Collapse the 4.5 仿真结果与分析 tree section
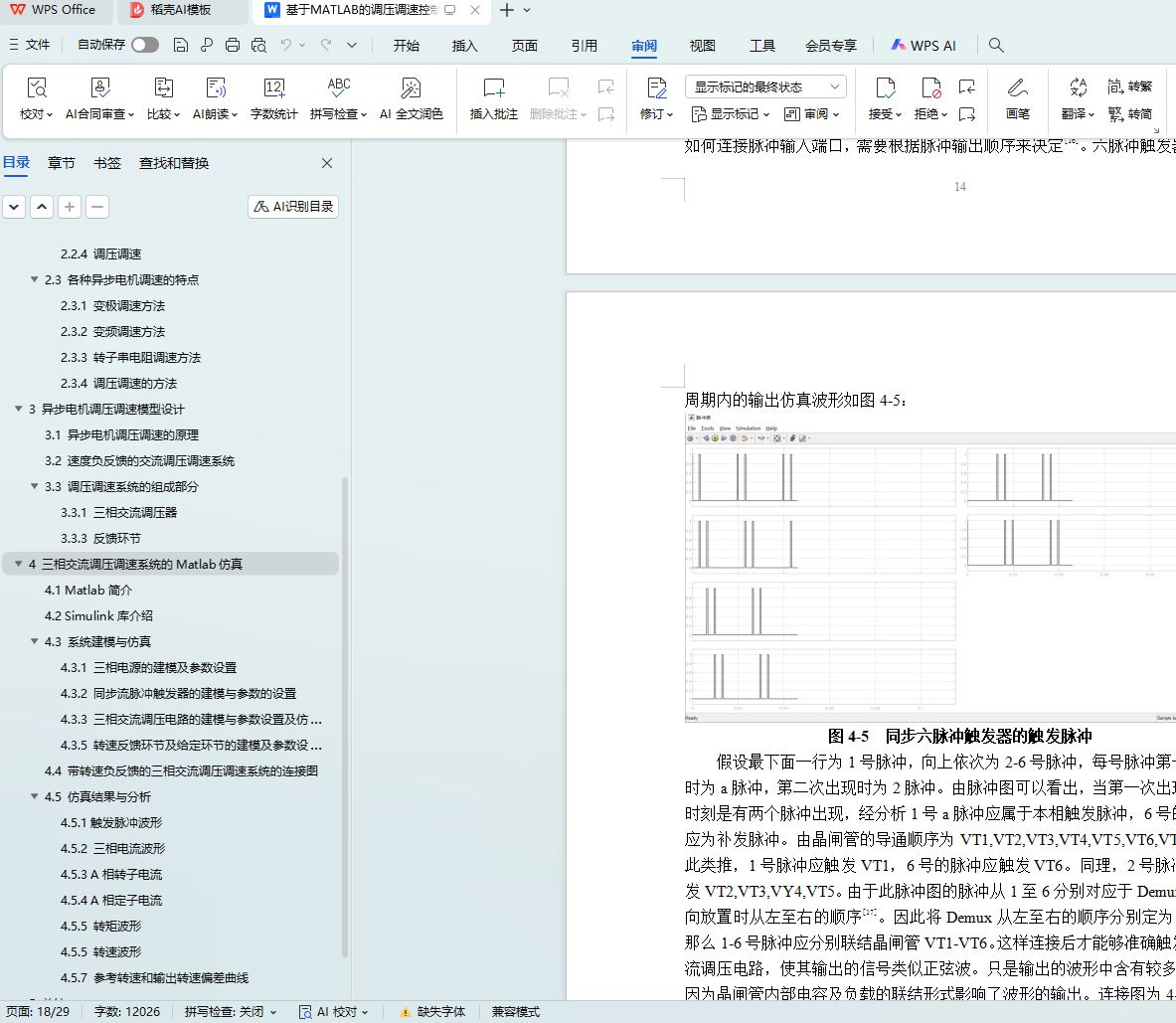This screenshot has height=1023, width=1176. (35, 796)
